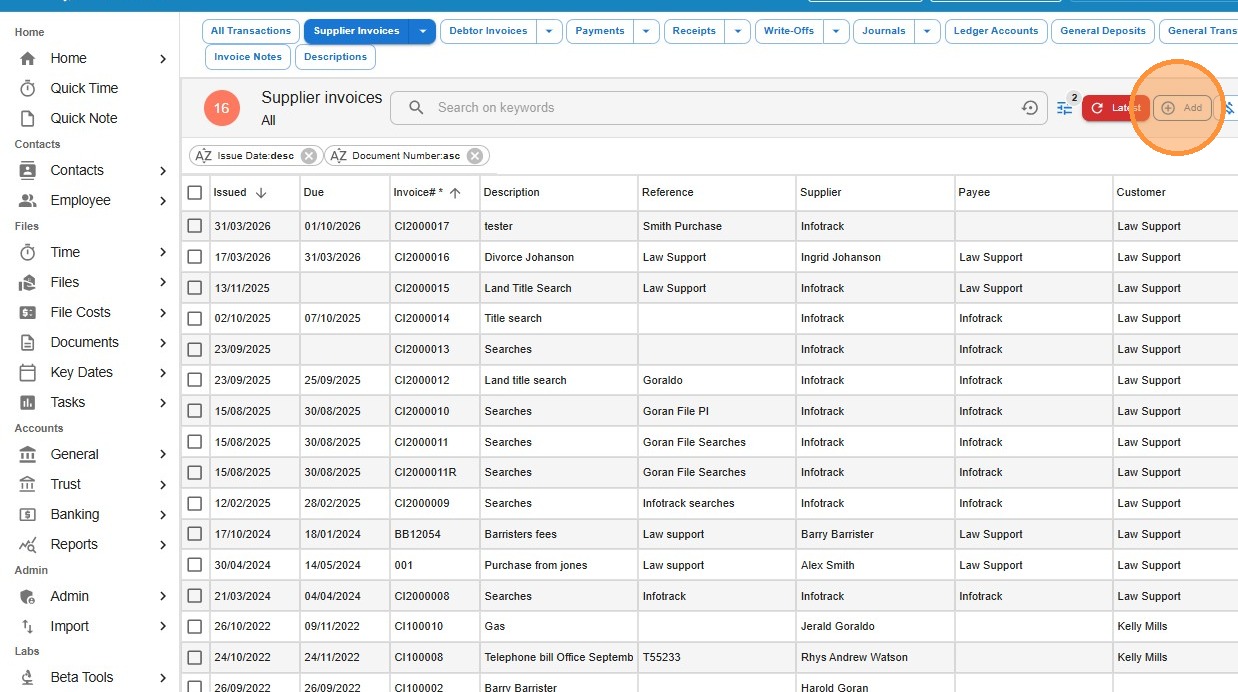The height and width of the screenshot is (692, 1238).
Task: Tick checkbox for invoice CI2000009
Action: click(x=195, y=504)
